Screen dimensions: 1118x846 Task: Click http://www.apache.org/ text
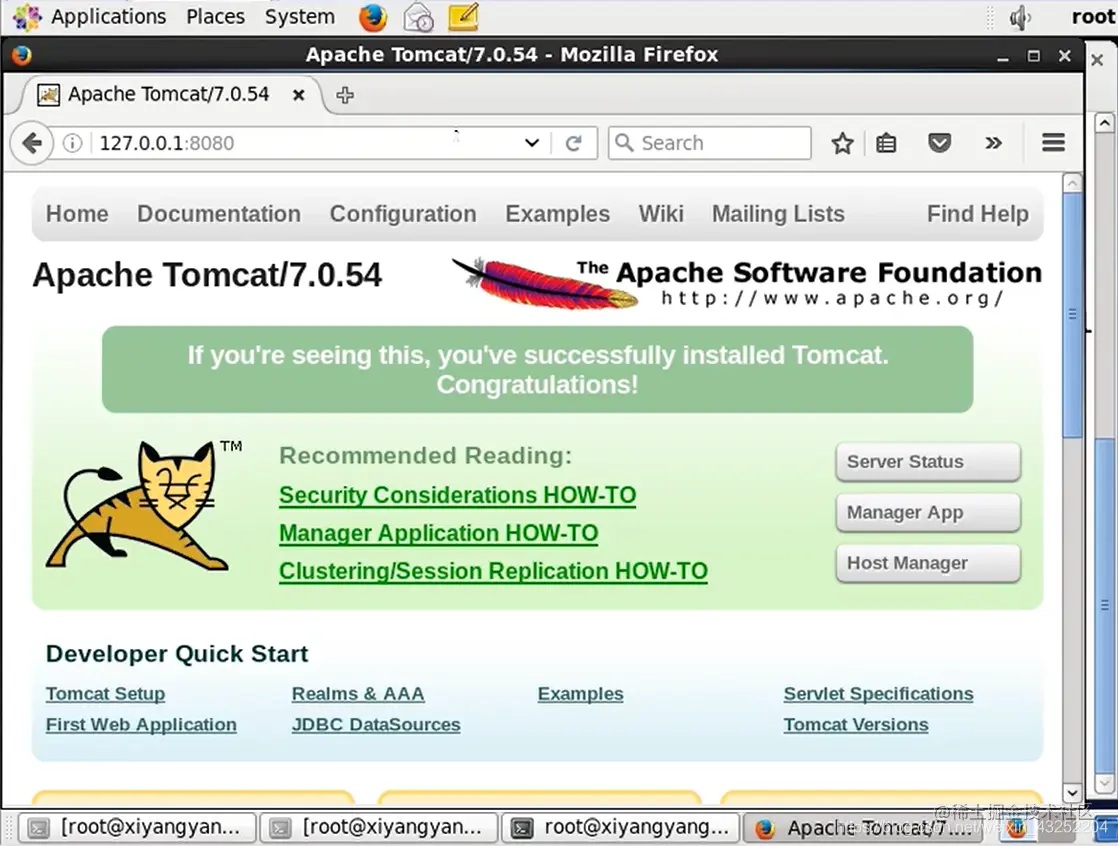coord(832,298)
